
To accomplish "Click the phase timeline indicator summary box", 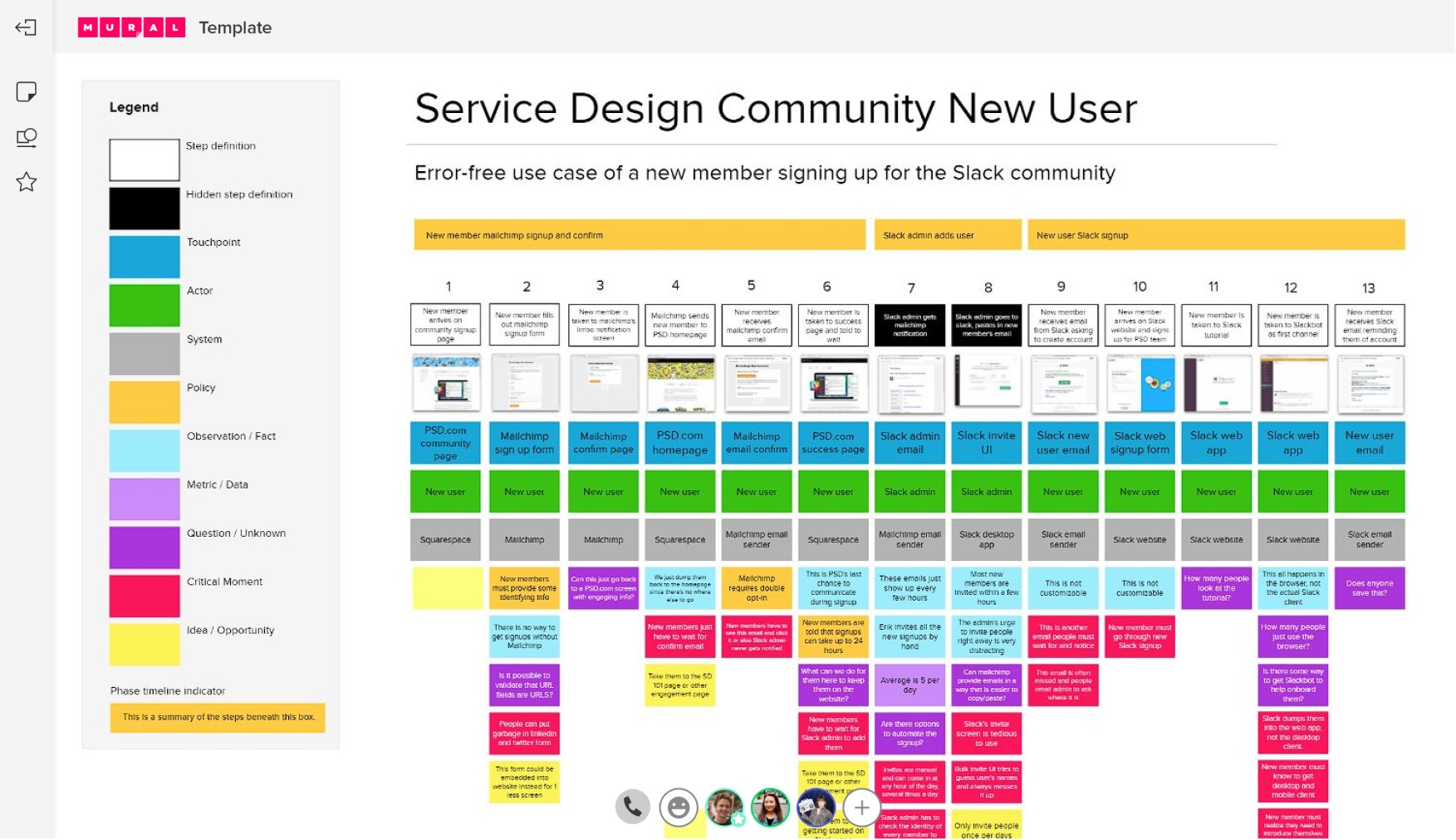I will (218, 718).
